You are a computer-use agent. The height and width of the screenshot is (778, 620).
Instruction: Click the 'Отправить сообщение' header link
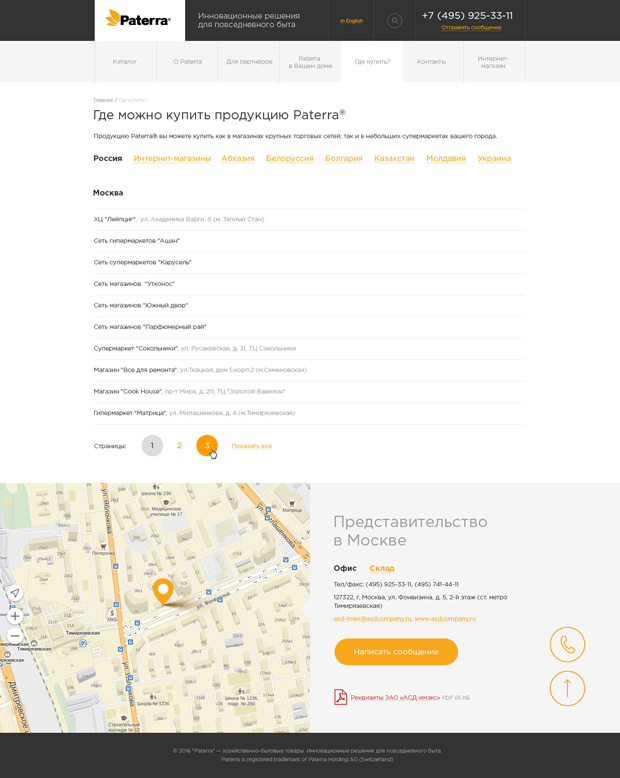coord(471,28)
